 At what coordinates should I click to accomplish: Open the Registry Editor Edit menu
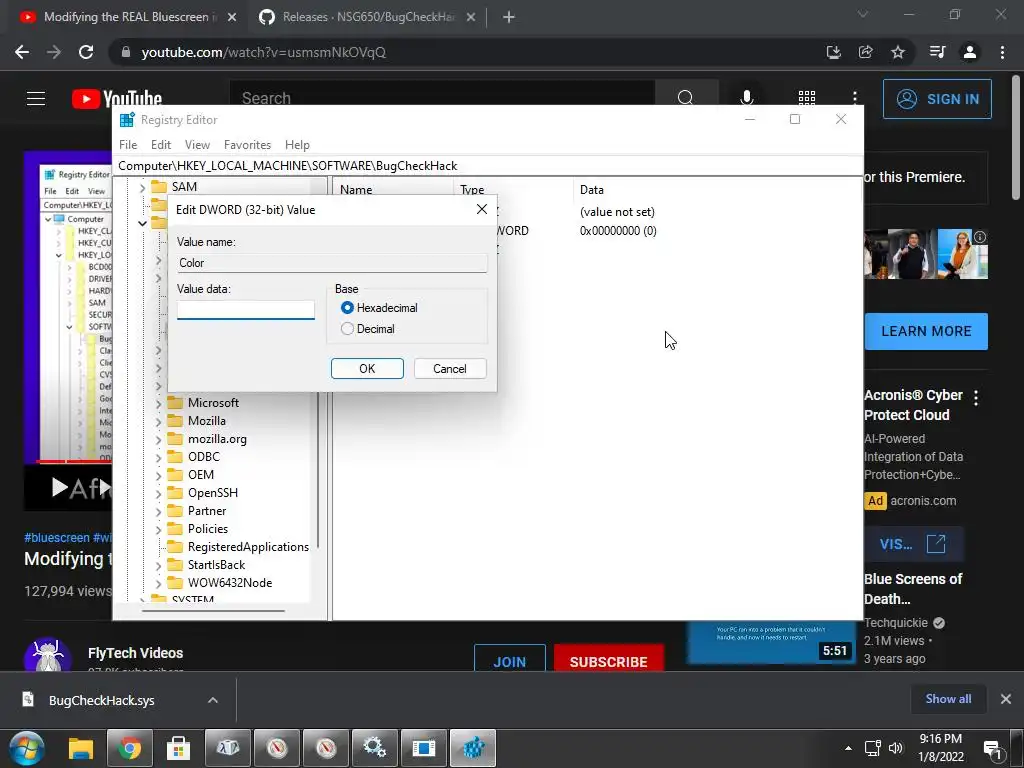[161, 144]
